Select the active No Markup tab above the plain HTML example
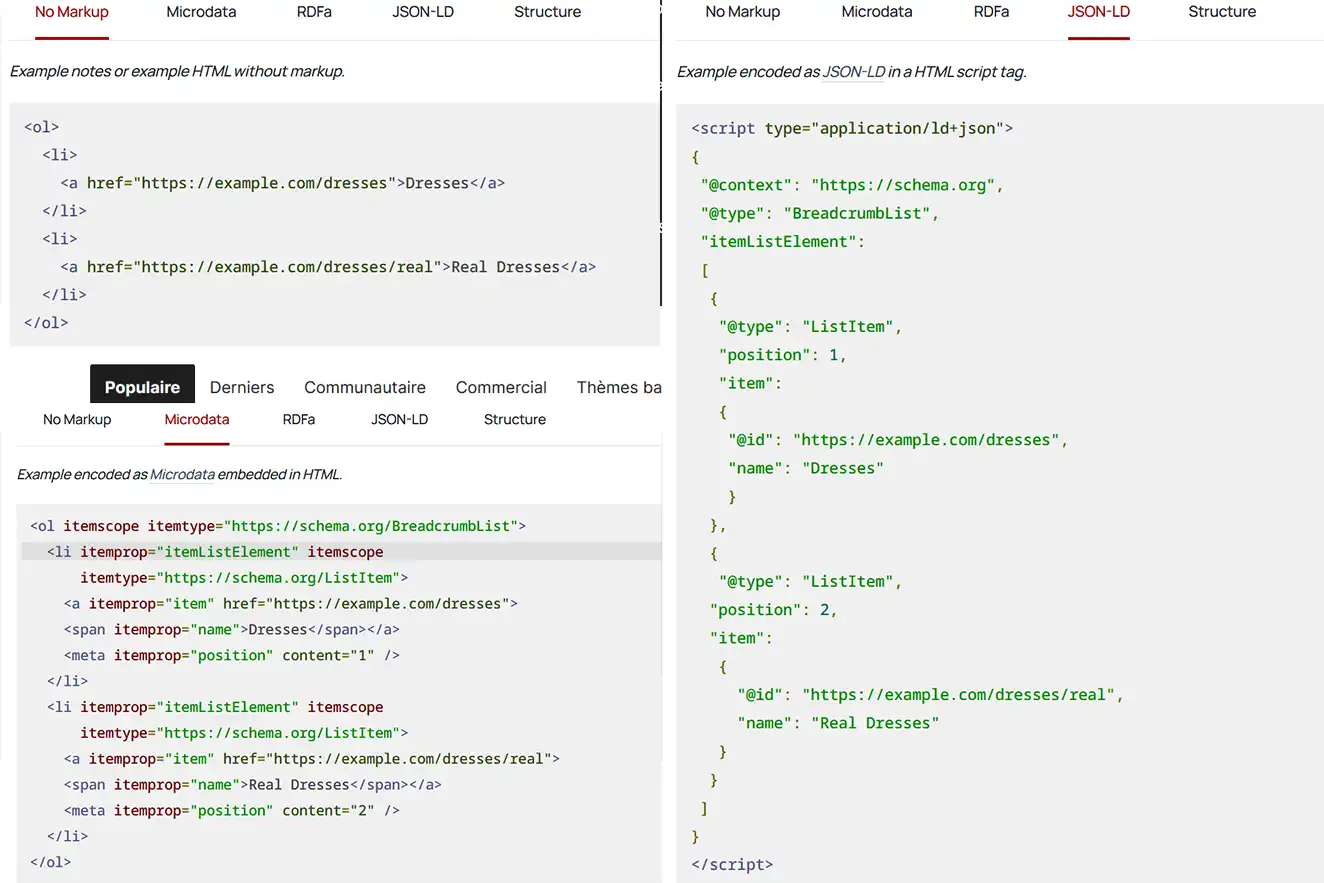The width and height of the screenshot is (1324, 883). coord(72,12)
